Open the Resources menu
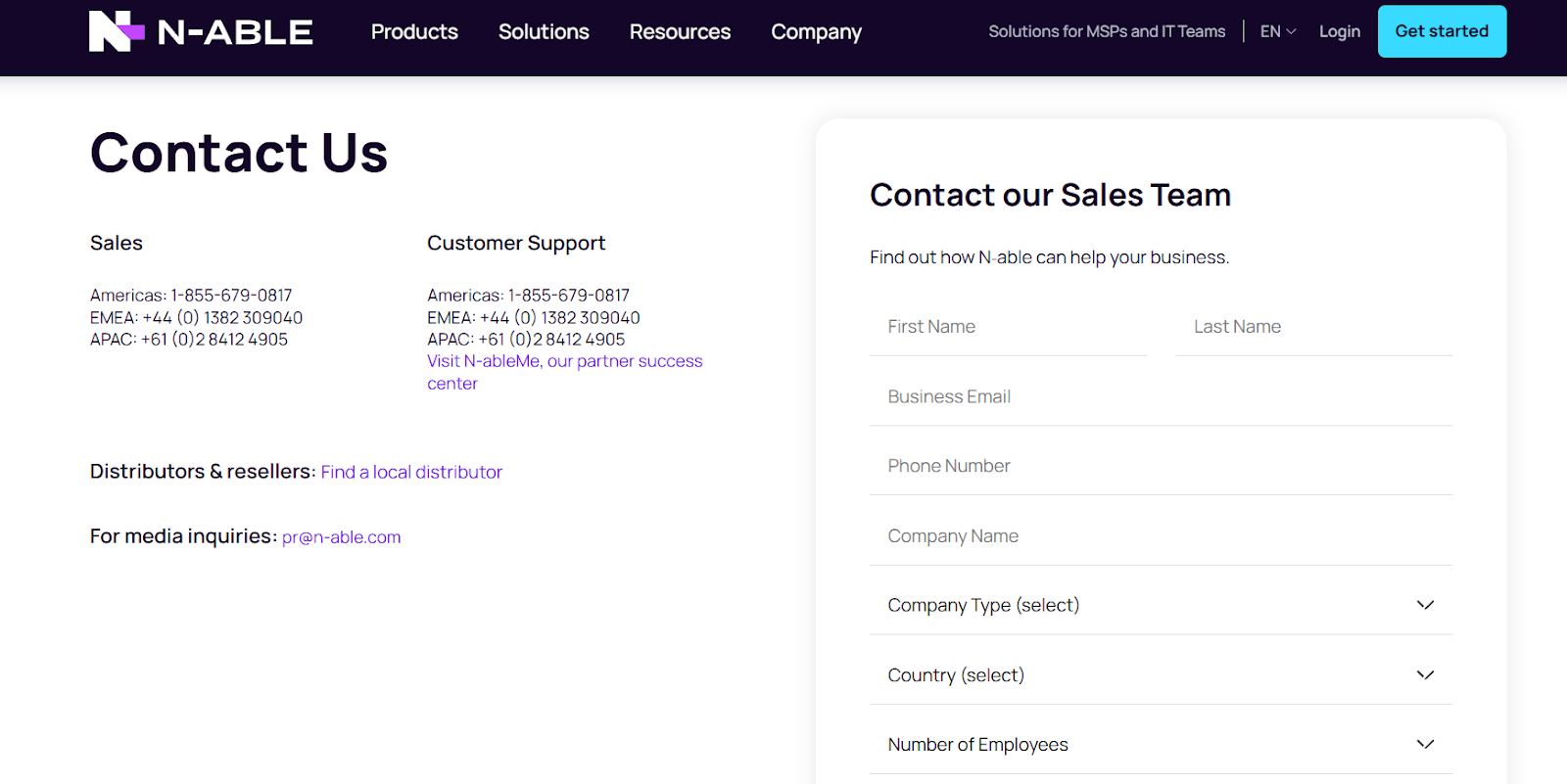Image resolution: width=1567 pixels, height=784 pixels. 680,31
